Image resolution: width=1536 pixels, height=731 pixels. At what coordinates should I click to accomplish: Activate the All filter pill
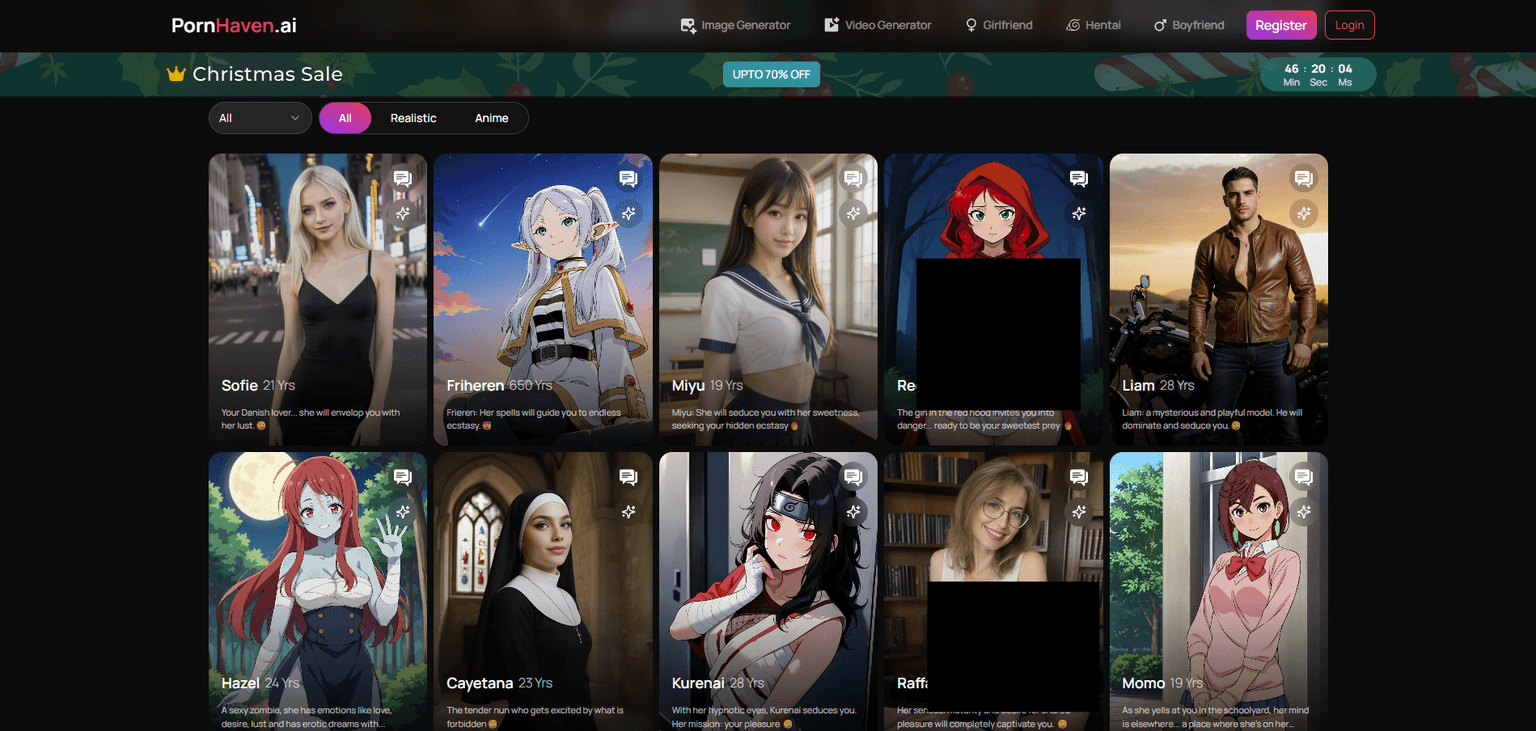click(345, 118)
